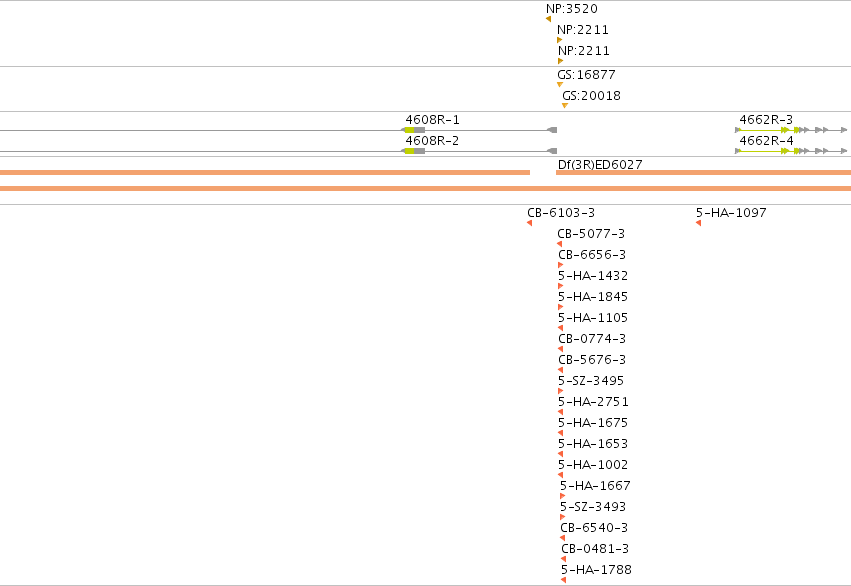The image size is (851, 586).
Task: Click the red triangle under CB-5077-3
Action: point(560,244)
